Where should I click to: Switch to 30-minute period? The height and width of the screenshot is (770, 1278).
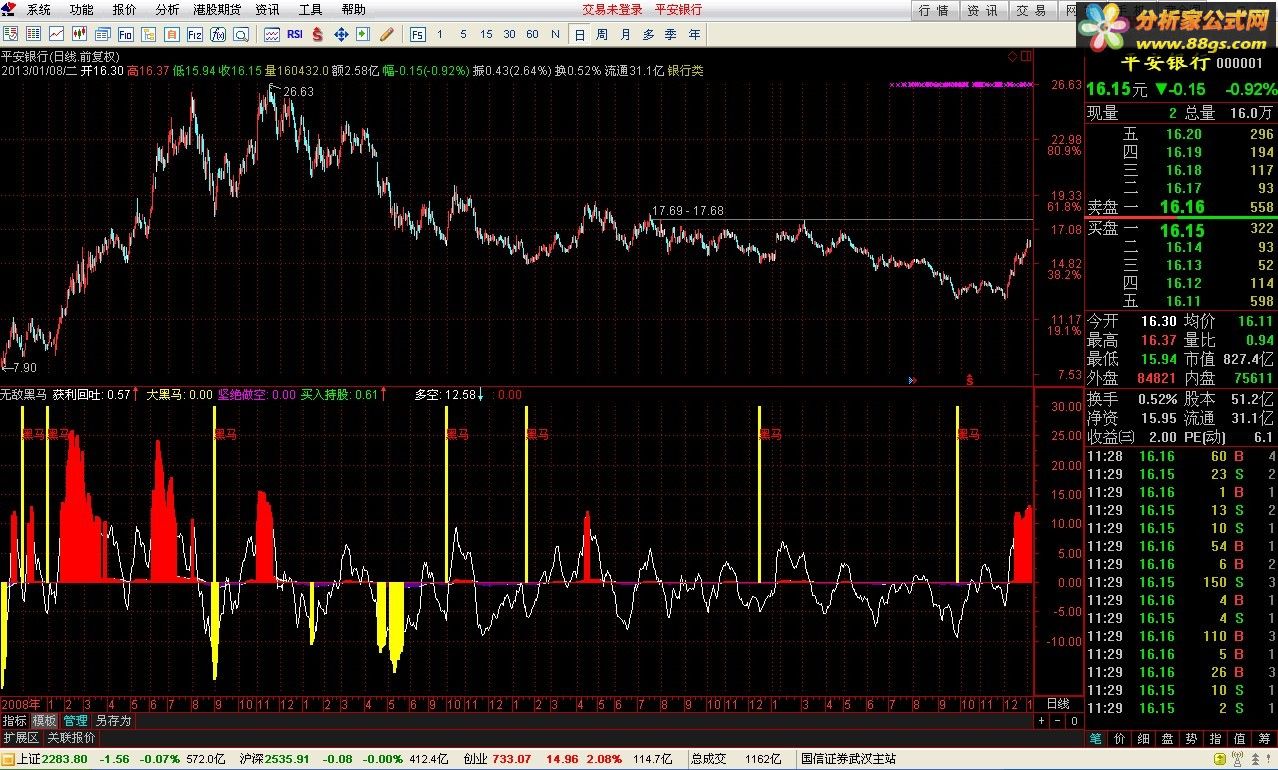pos(509,34)
